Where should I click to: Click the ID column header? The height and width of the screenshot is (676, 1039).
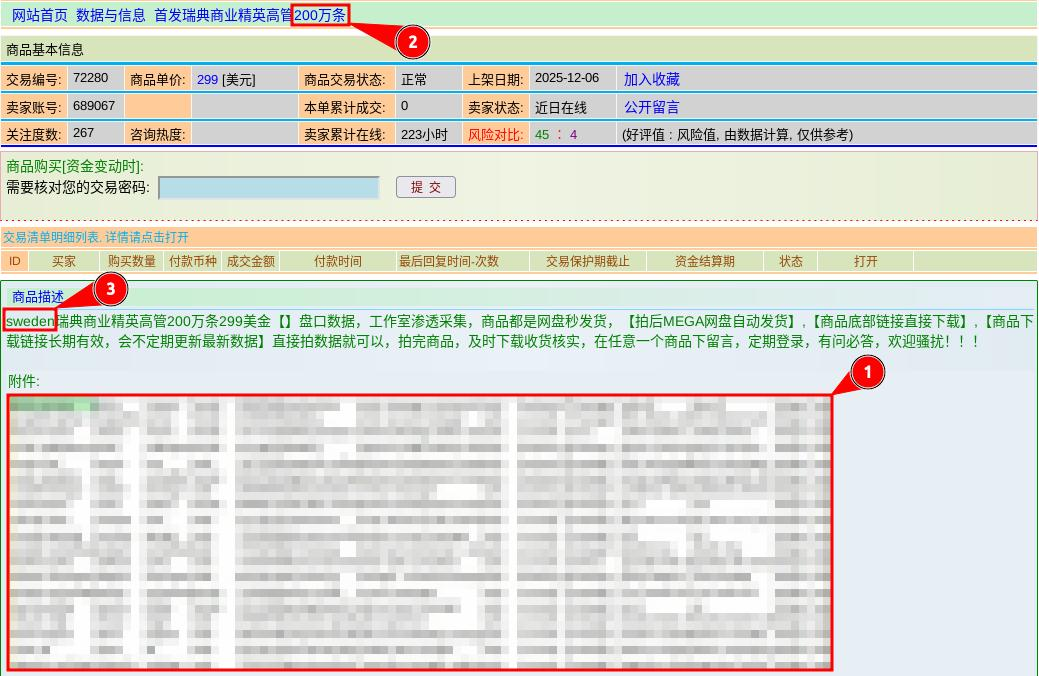(15, 261)
